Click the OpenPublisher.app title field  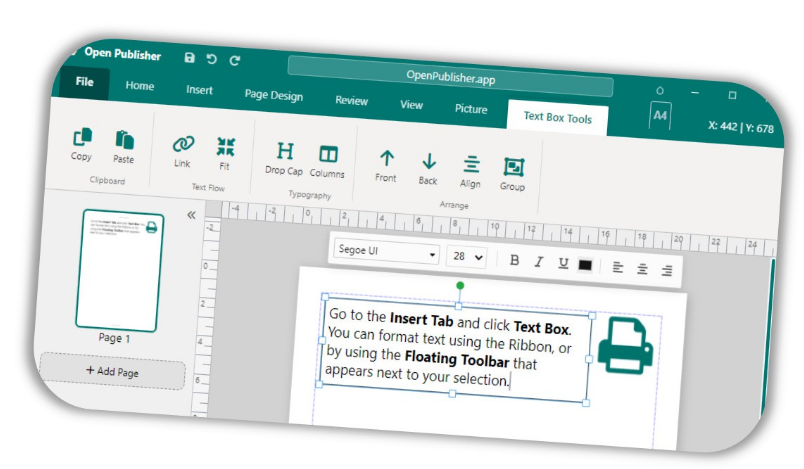451,77
